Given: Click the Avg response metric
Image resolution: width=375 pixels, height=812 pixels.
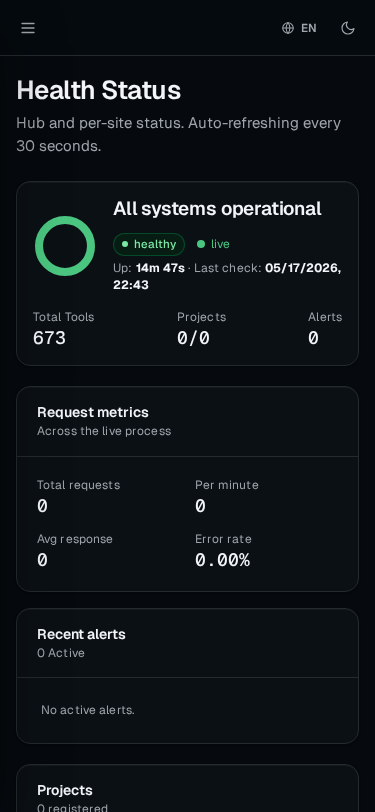Looking at the screenshot, I should (75, 550).
